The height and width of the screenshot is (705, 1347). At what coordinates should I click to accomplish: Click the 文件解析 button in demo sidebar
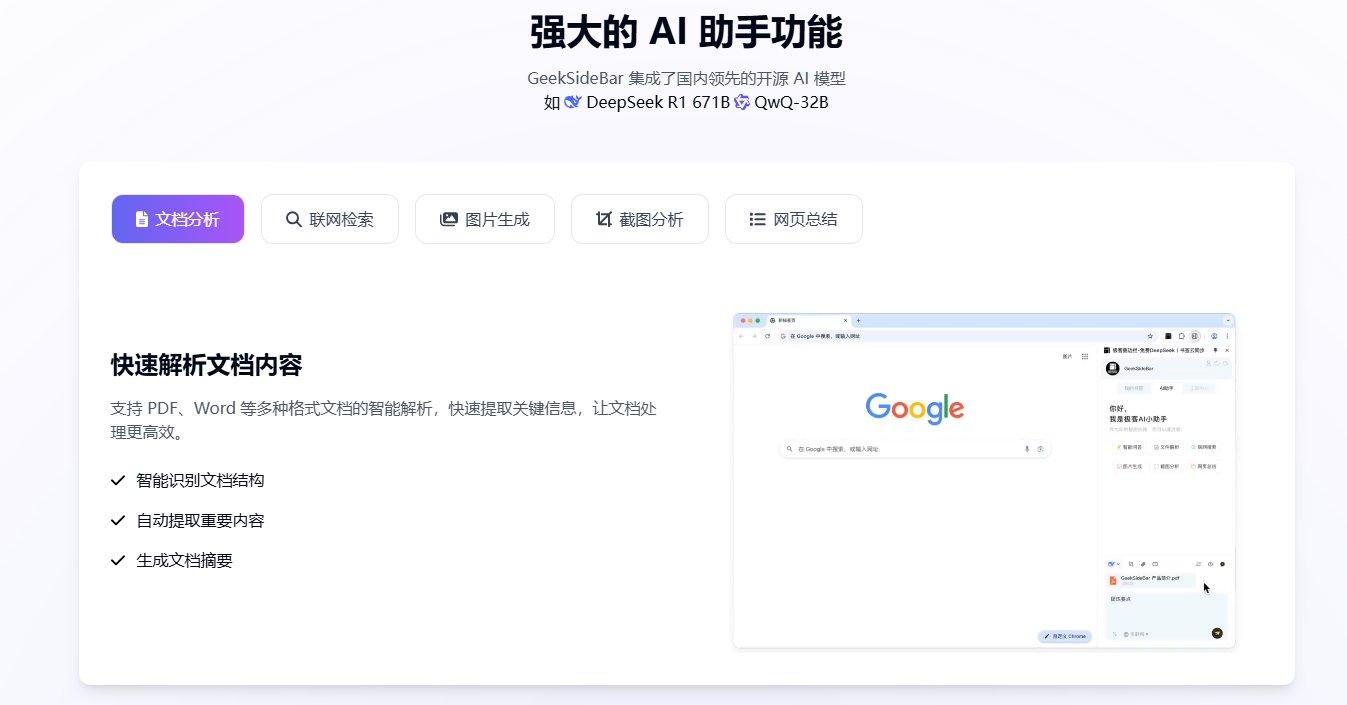1167,447
